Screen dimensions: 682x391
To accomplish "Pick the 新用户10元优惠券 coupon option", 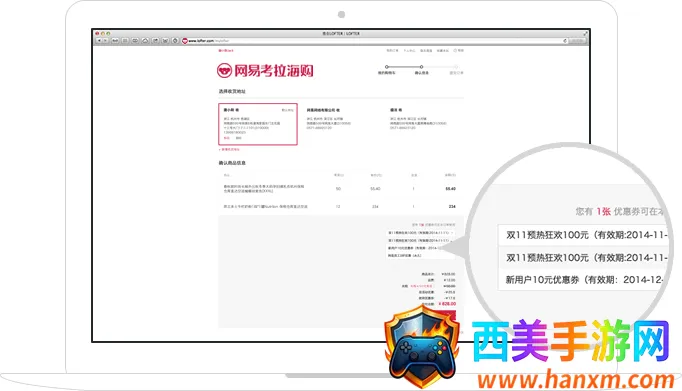I will pyautogui.click(x=421, y=248).
